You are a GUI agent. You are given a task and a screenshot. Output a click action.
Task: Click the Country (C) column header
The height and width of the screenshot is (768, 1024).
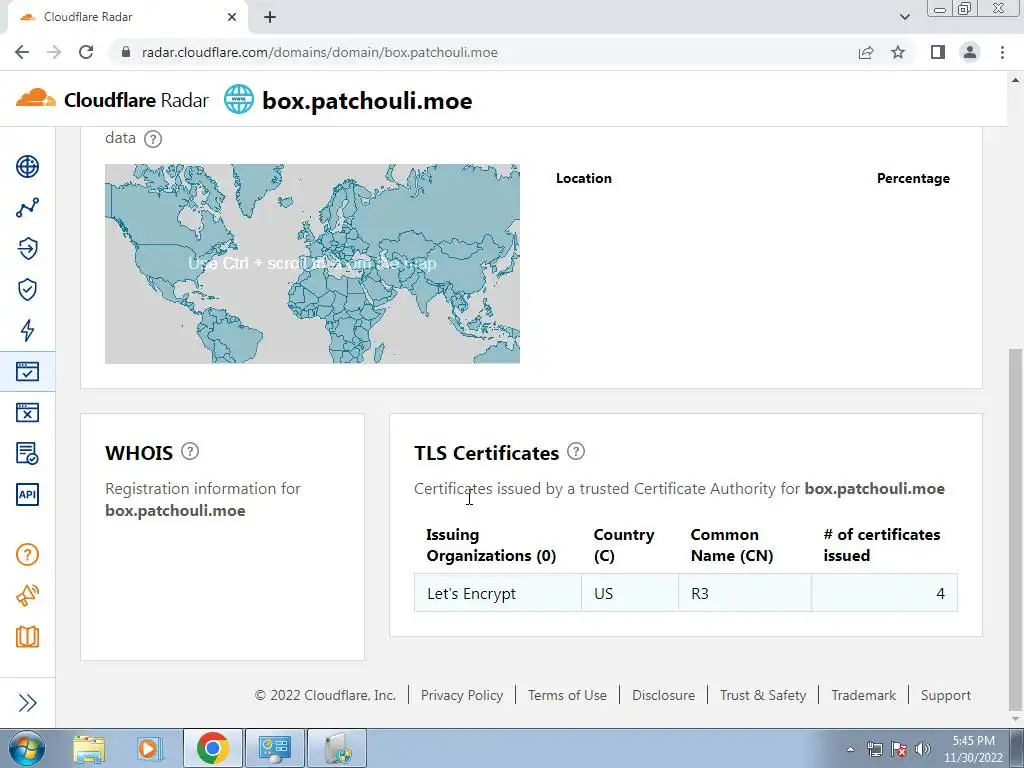[x=624, y=545]
